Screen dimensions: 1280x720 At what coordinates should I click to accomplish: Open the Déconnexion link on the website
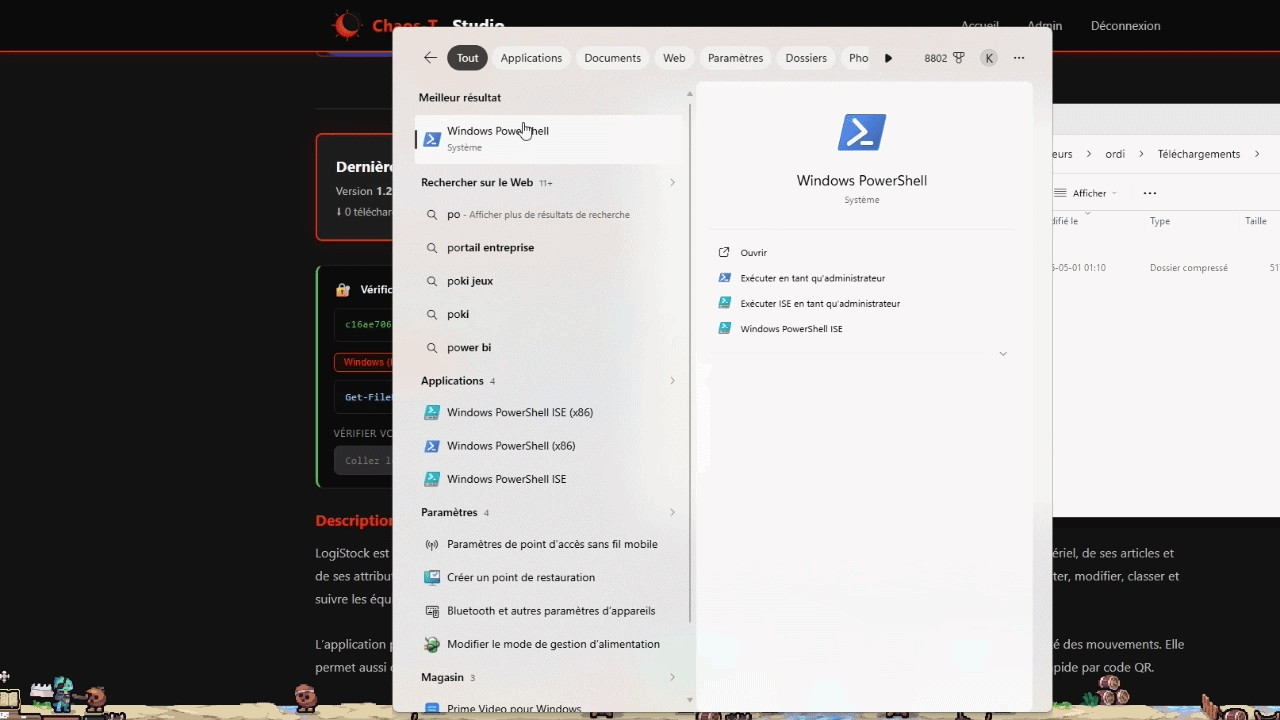tap(1126, 26)
